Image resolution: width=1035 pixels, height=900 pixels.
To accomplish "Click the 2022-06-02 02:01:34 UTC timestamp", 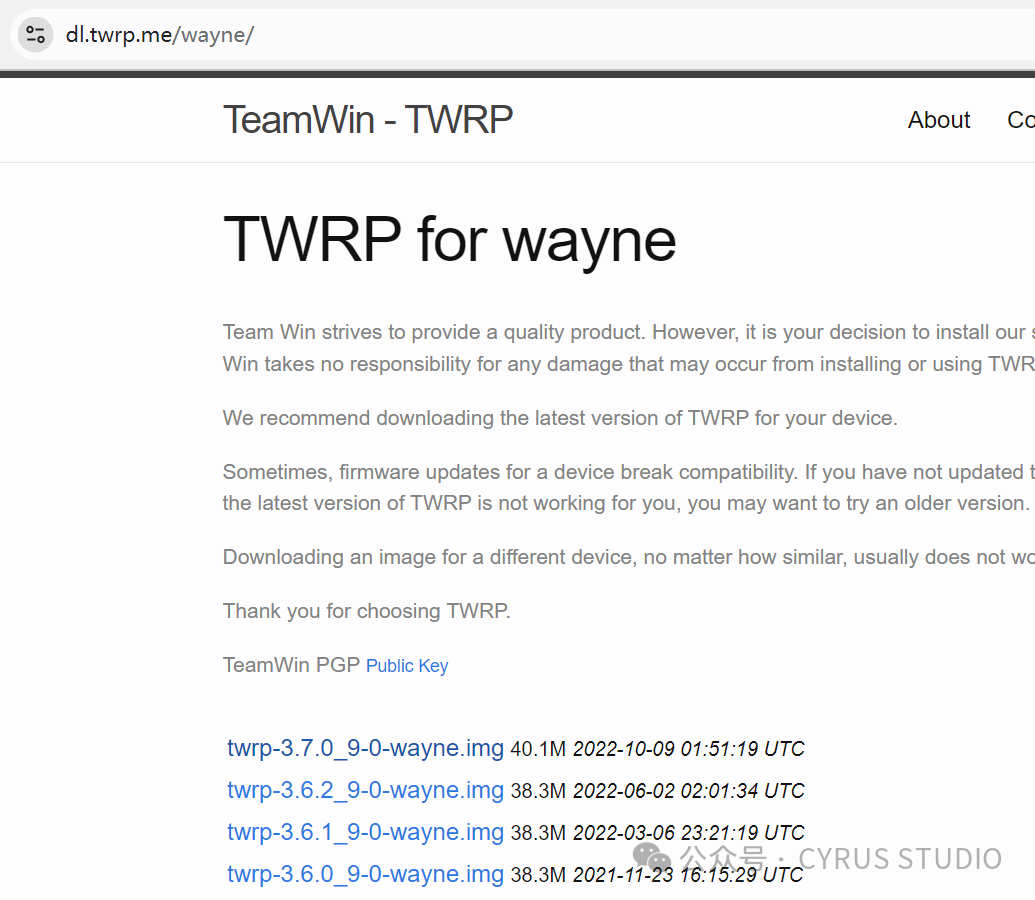I will pos(688,791).
